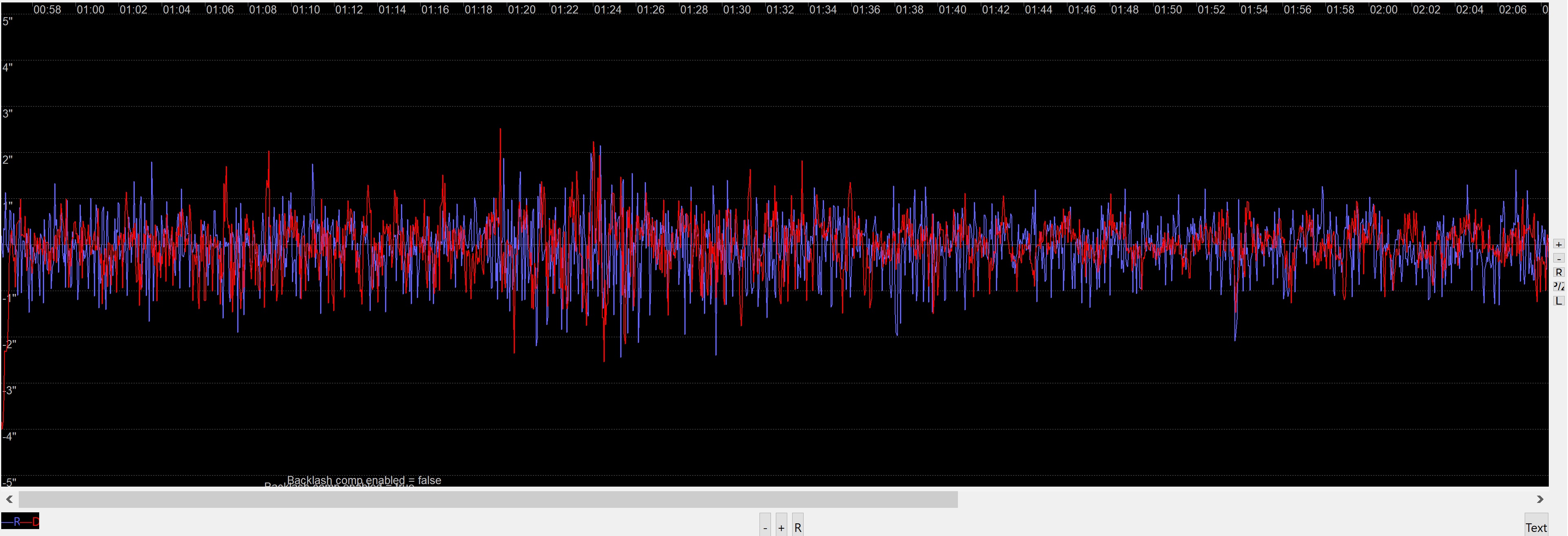Screen dimensions: 1568x536
Task: Open the Text view button
Action: (x=1536, y=527)
